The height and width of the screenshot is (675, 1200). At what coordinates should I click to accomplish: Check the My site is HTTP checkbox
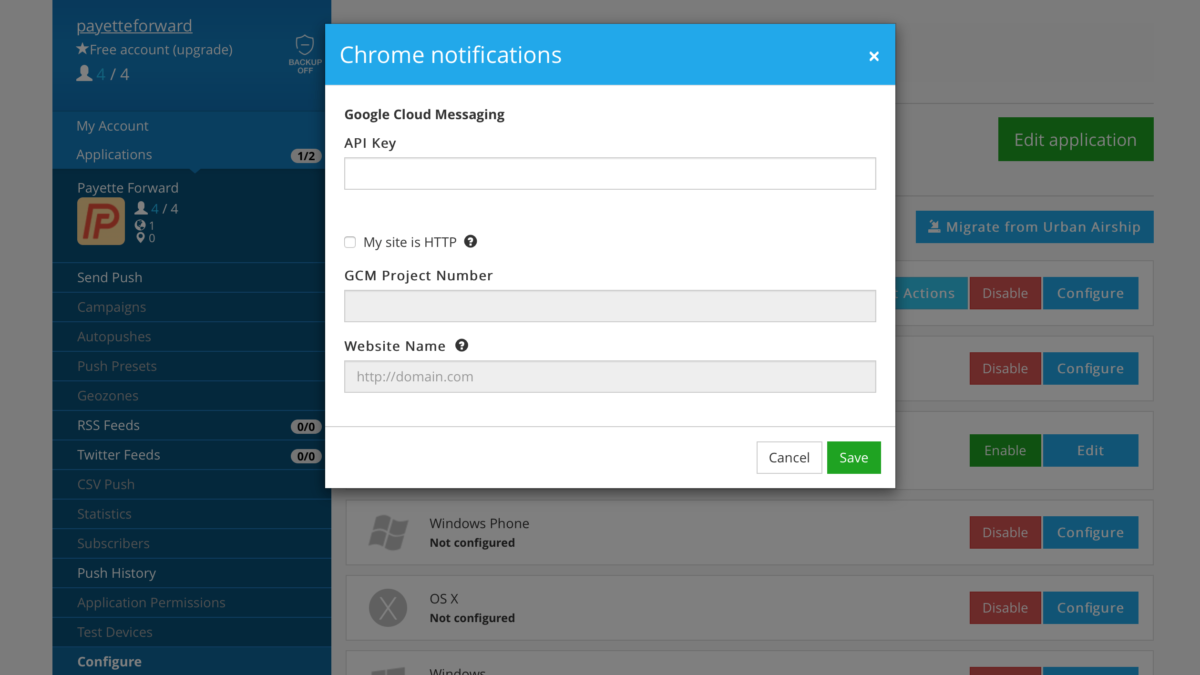[350, 242]
